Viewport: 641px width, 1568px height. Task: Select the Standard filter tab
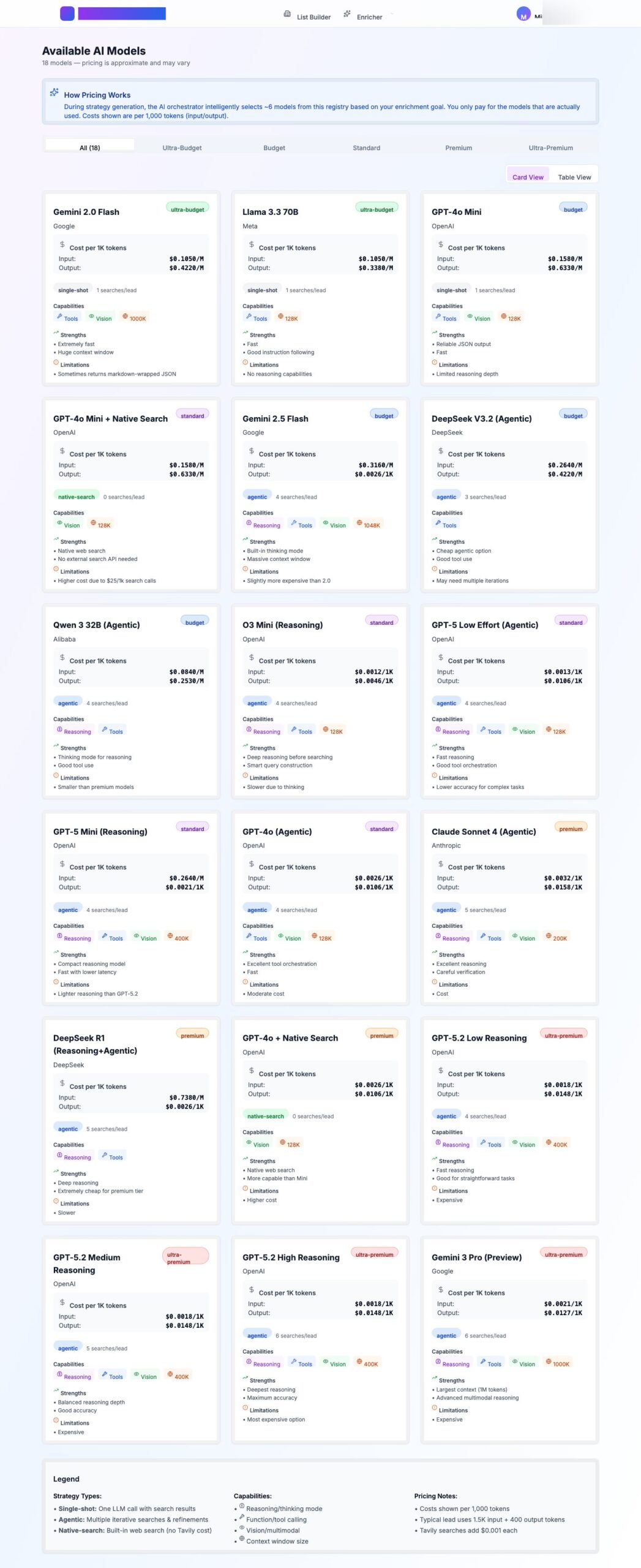pyautogui.click(x=366, y=148)
